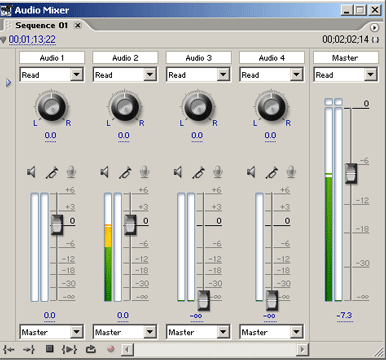This screenshot has width=386, height=360.
Task: Click the Audio 2 pan value 0.0
Action: [124, 136]
